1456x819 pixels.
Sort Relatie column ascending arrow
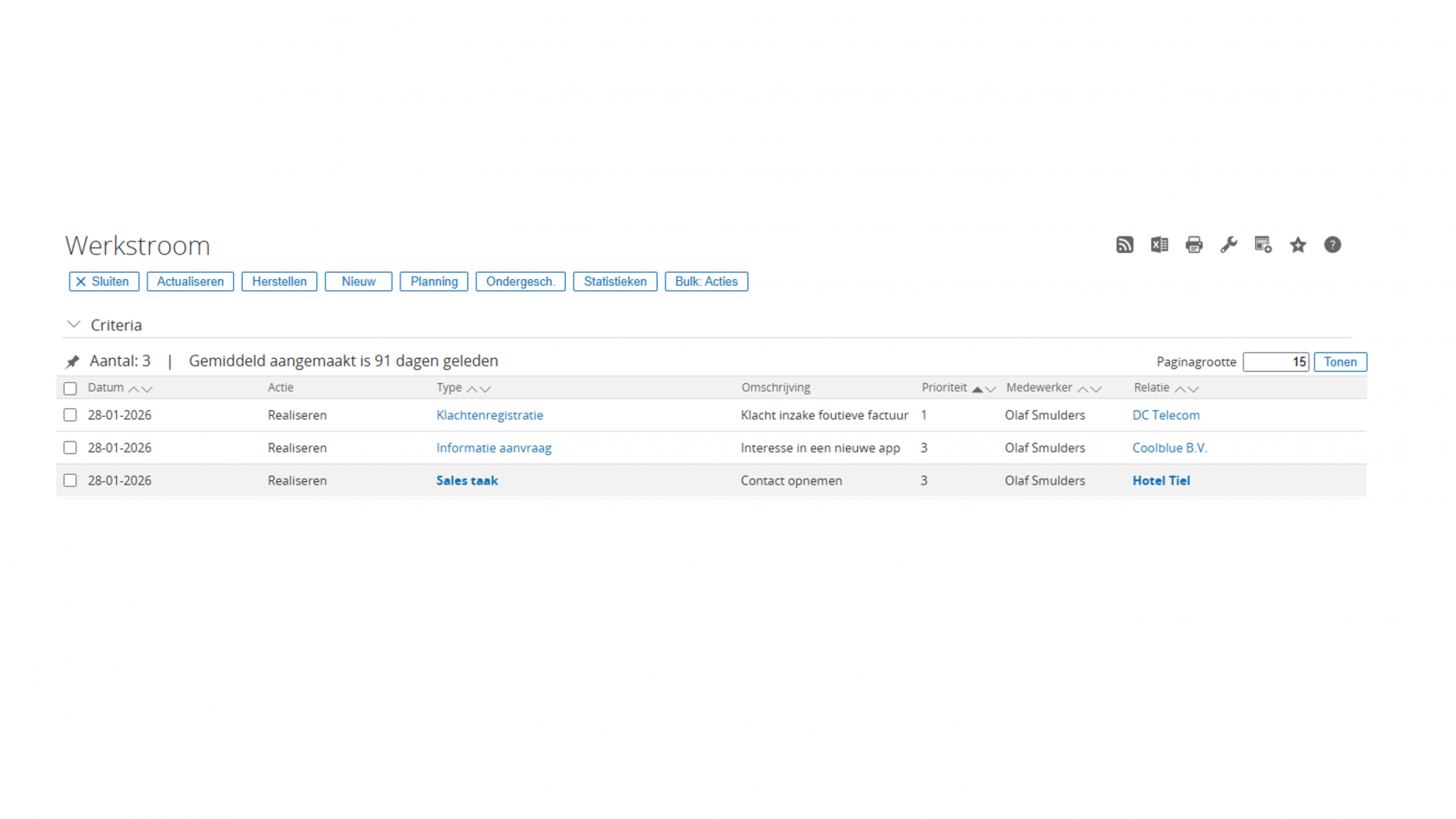click(x=1180, y=389)
